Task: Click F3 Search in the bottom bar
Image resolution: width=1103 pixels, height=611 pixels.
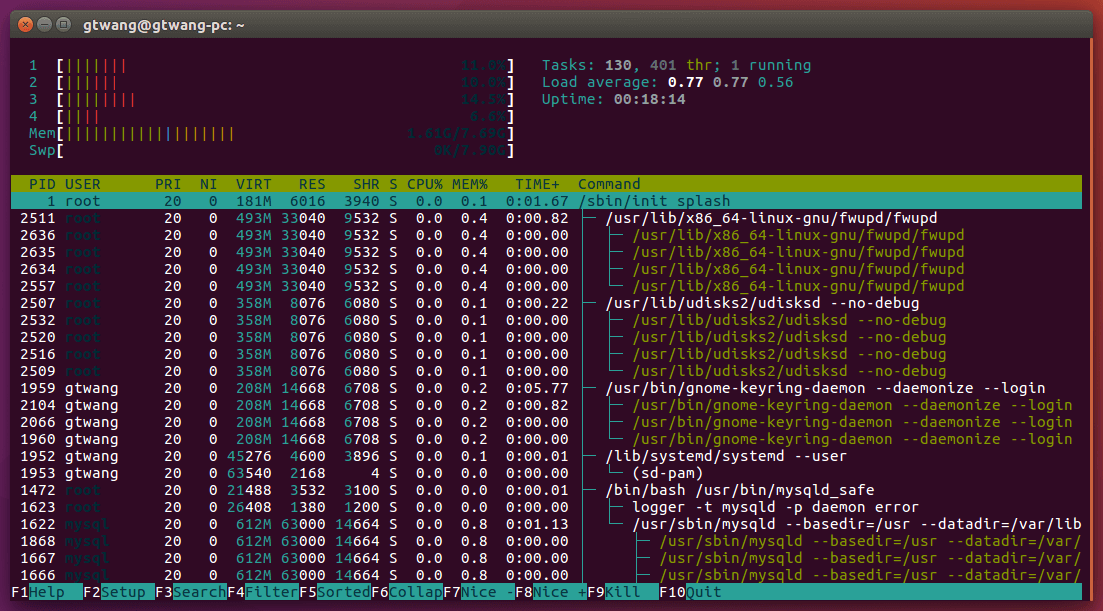Action: coord(199,592)
